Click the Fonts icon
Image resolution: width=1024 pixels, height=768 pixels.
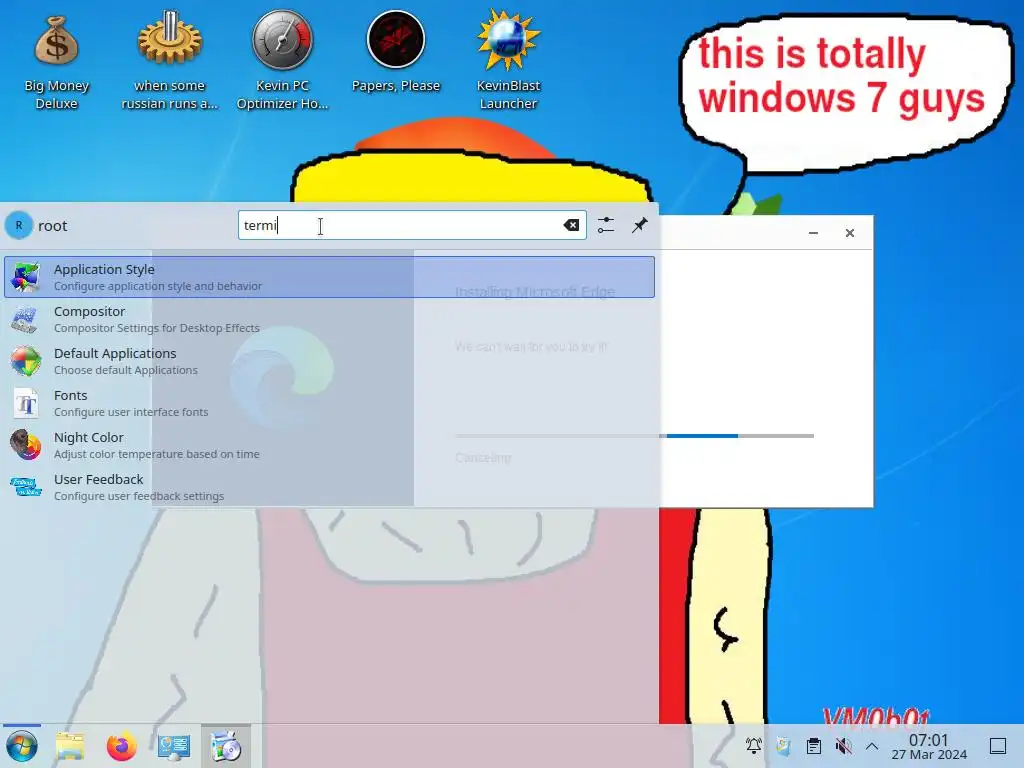pyautogui.click(x=25, y=403)
